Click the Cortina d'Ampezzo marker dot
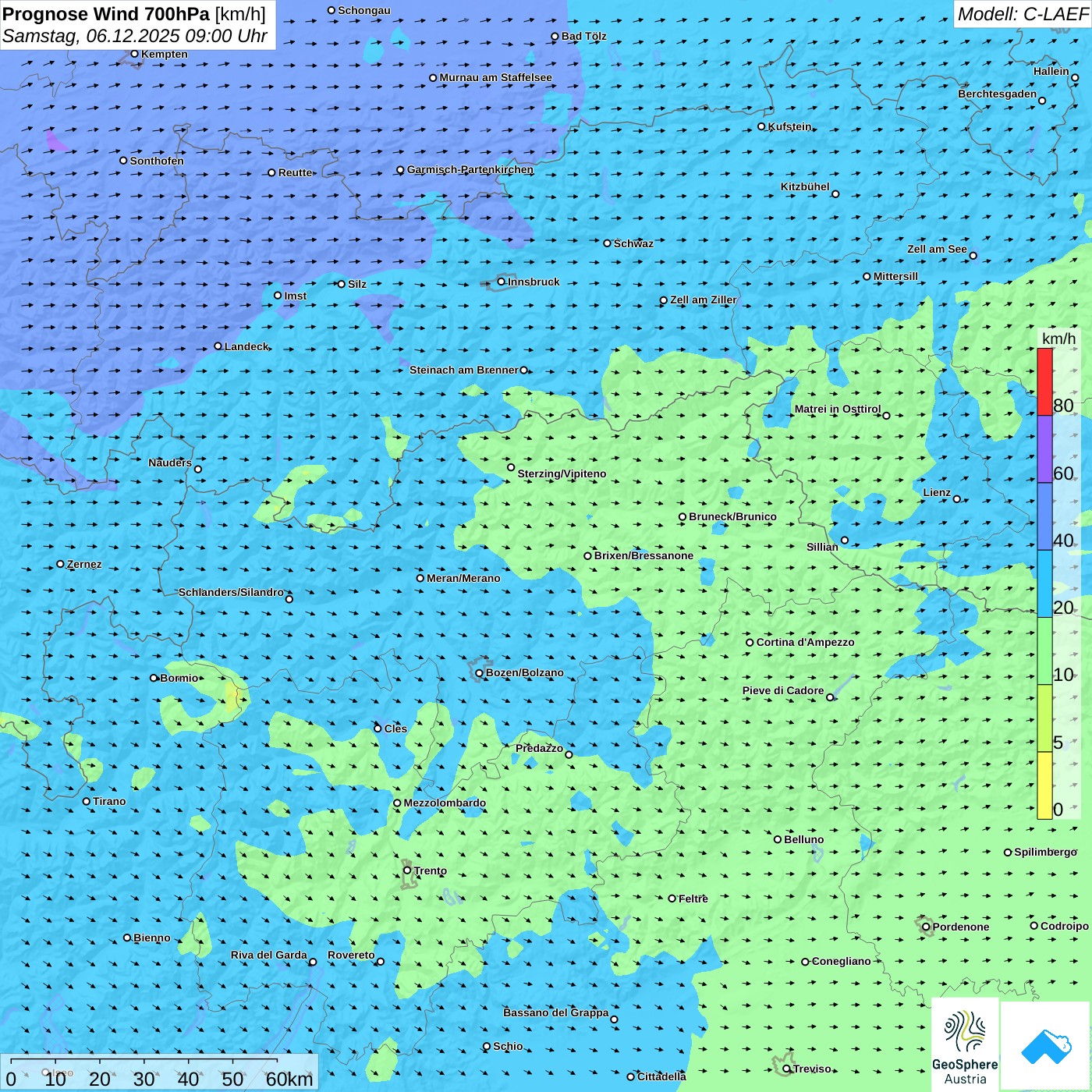Image resolution: width=1092 pixels, height=1092 pixels. tap(750, 643)
